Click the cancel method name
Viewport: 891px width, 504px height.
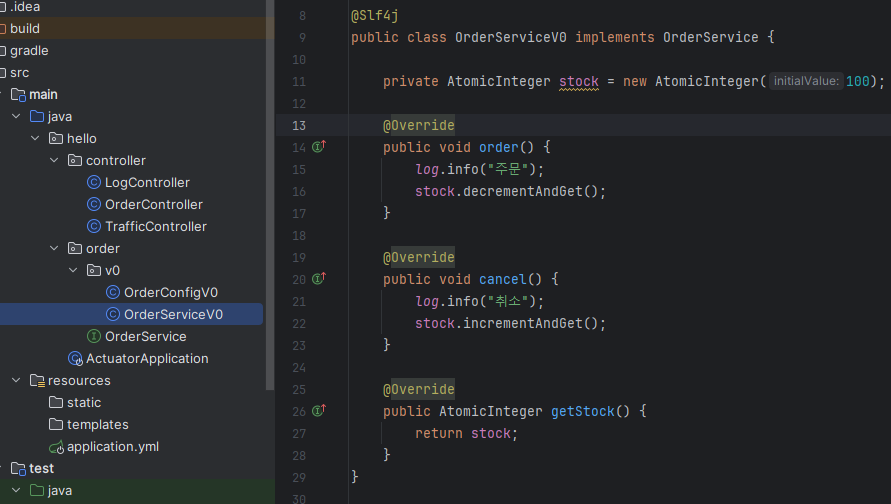point(502,280)
